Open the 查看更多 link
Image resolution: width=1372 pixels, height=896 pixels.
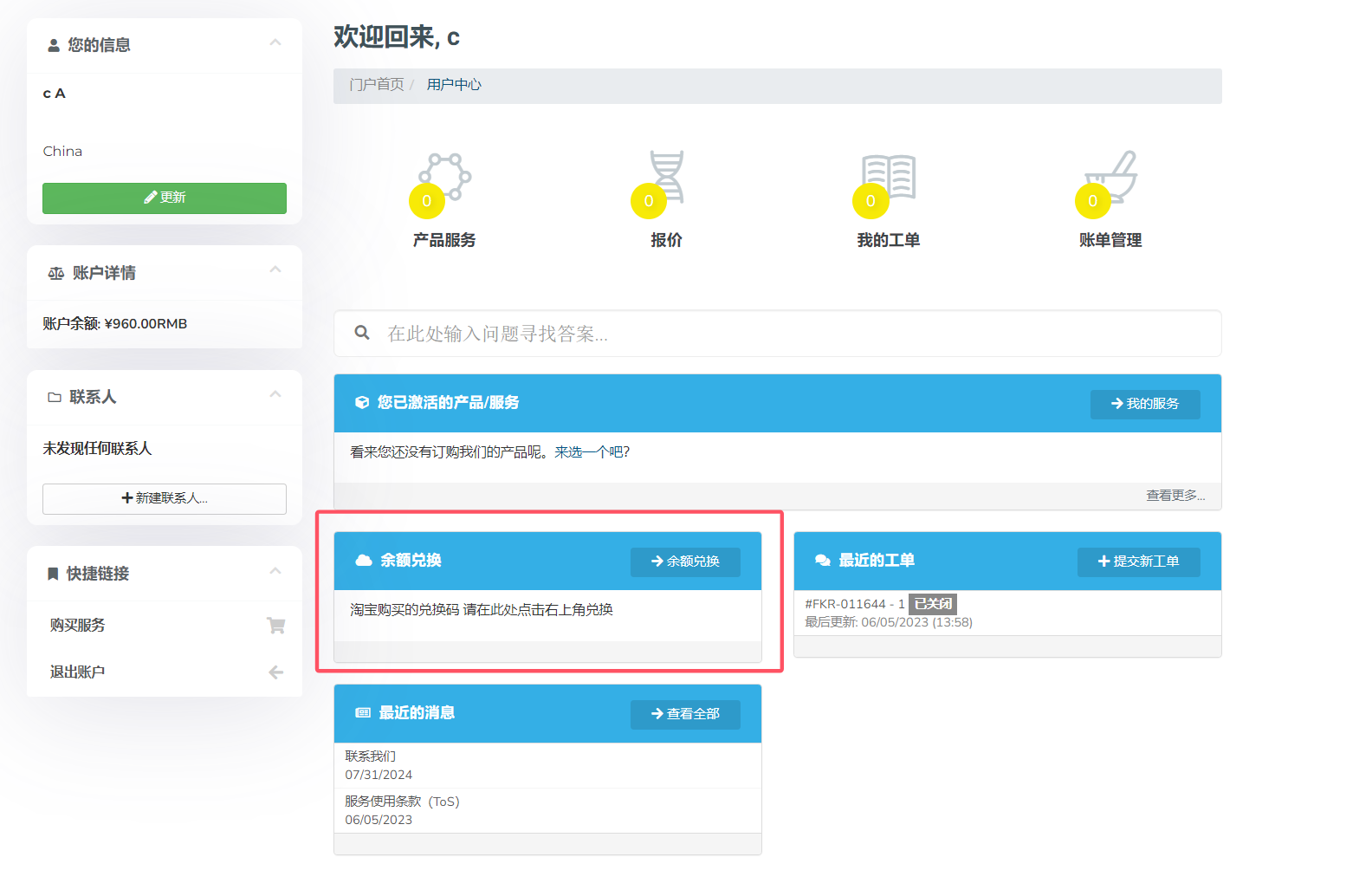click(1175, 496)
